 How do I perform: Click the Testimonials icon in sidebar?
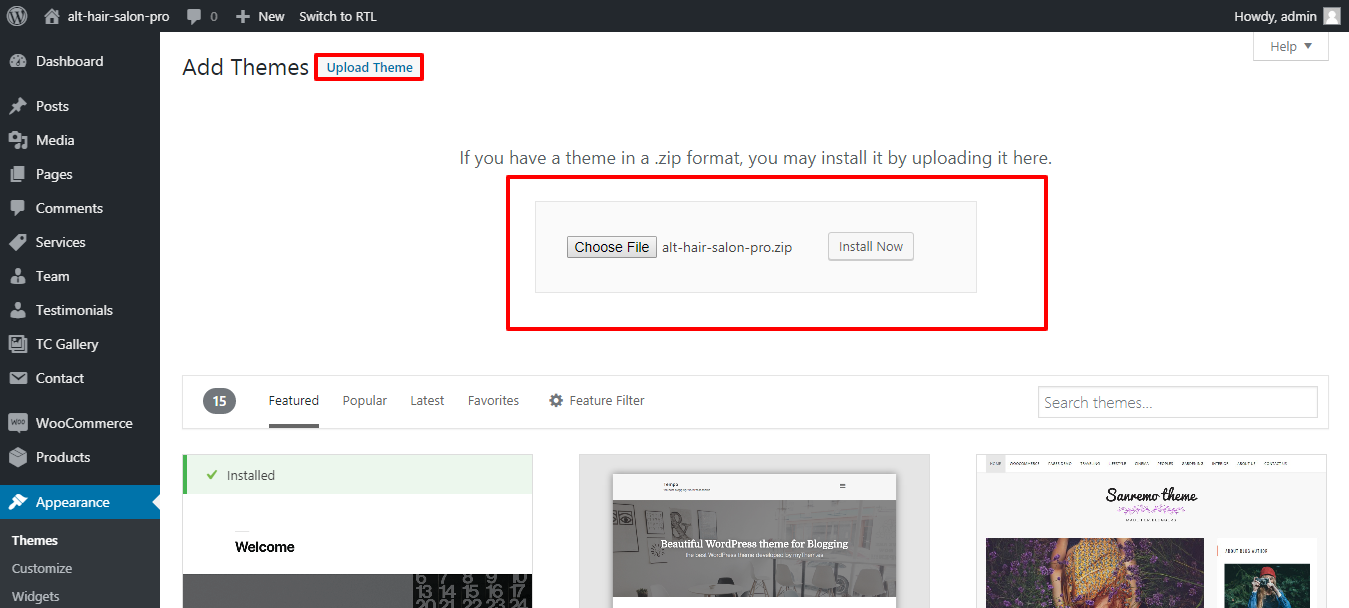(18, 310)
